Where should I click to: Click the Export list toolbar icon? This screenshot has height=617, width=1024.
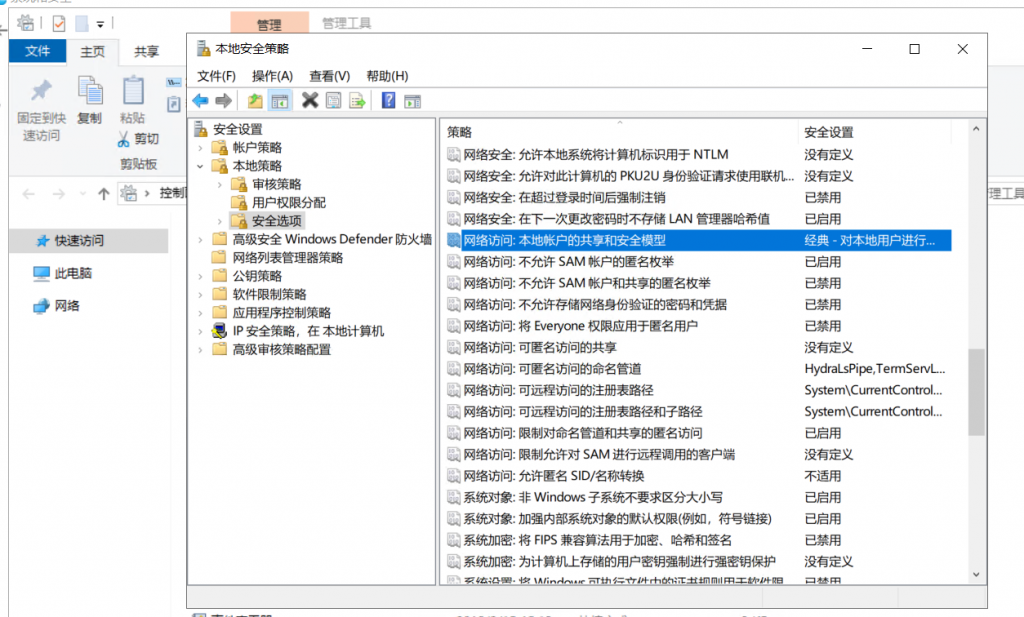tap(356, 100)
